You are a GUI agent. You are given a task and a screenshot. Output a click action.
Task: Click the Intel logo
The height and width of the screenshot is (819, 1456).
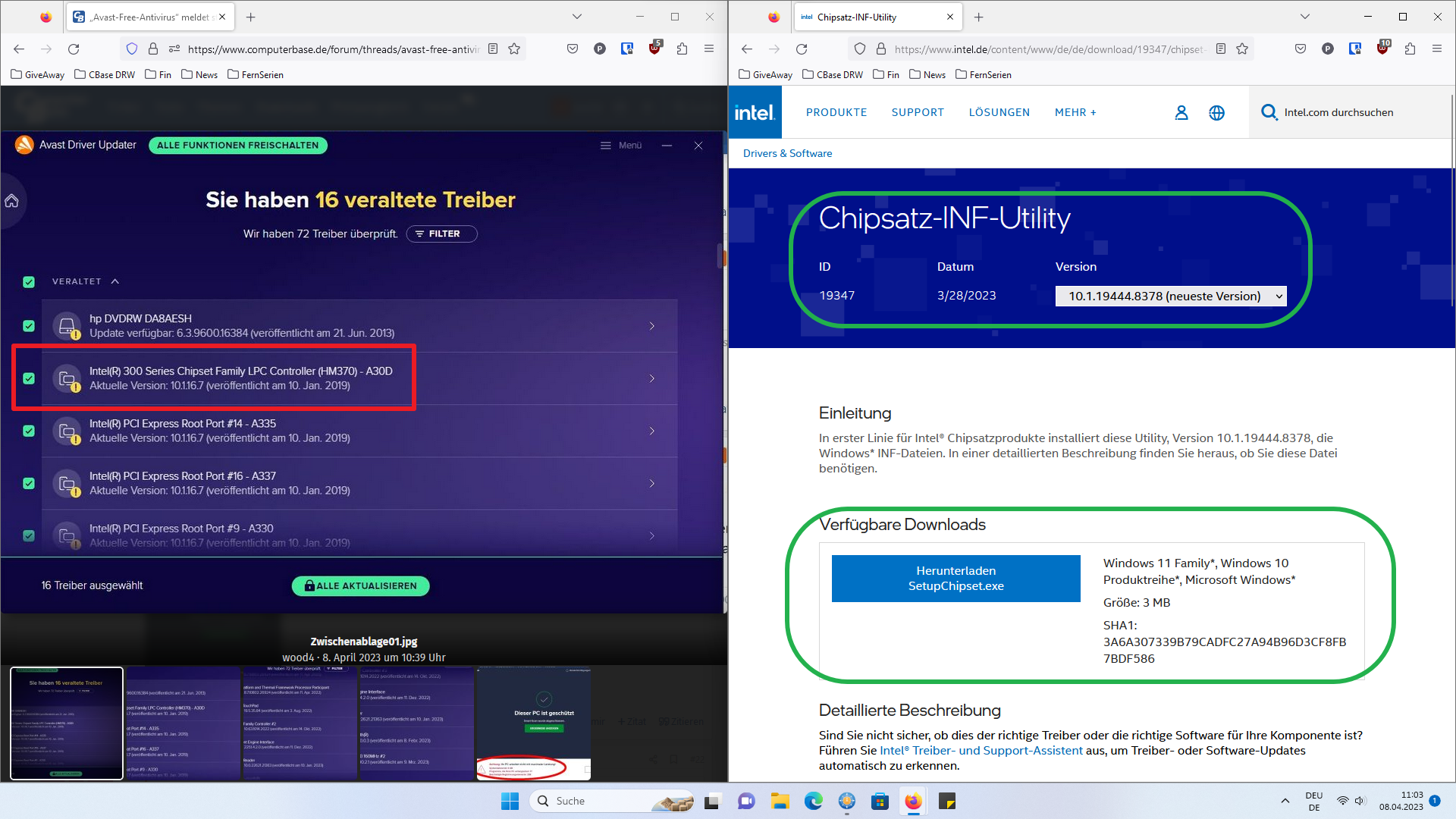tap(754, 112)
